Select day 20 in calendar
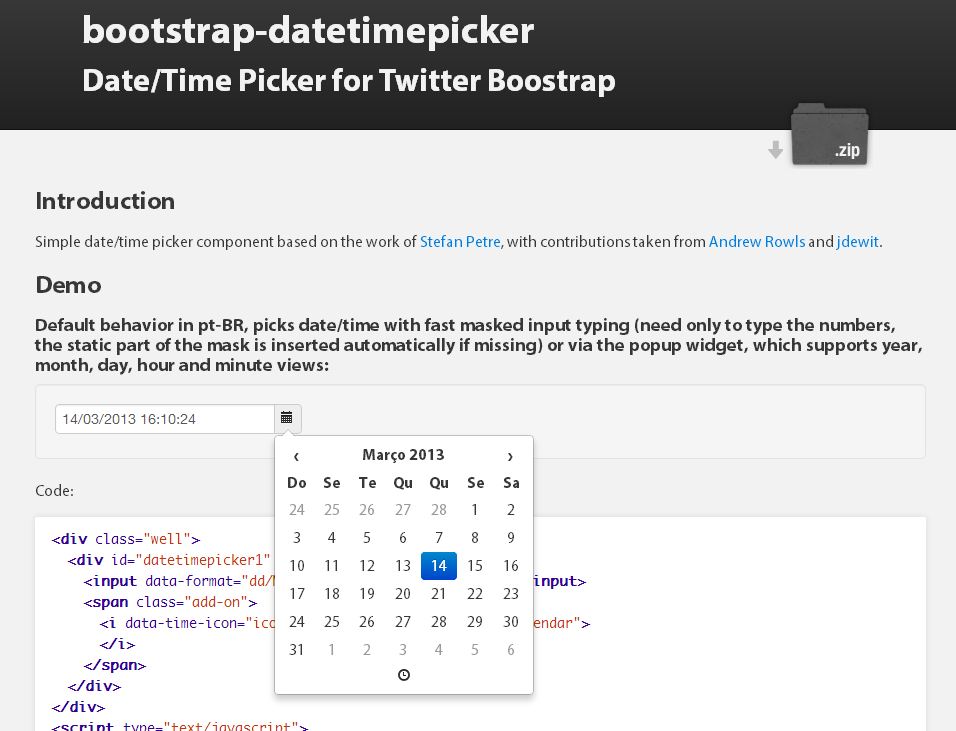 (403, 594)
